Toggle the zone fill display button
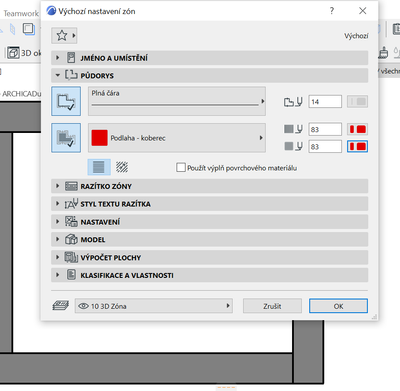 click(66, 138)
